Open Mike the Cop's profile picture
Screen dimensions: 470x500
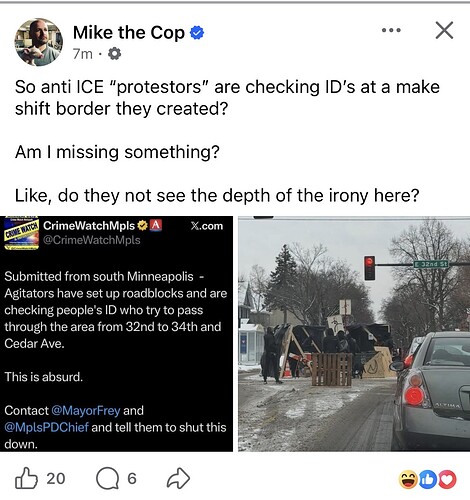39,42
